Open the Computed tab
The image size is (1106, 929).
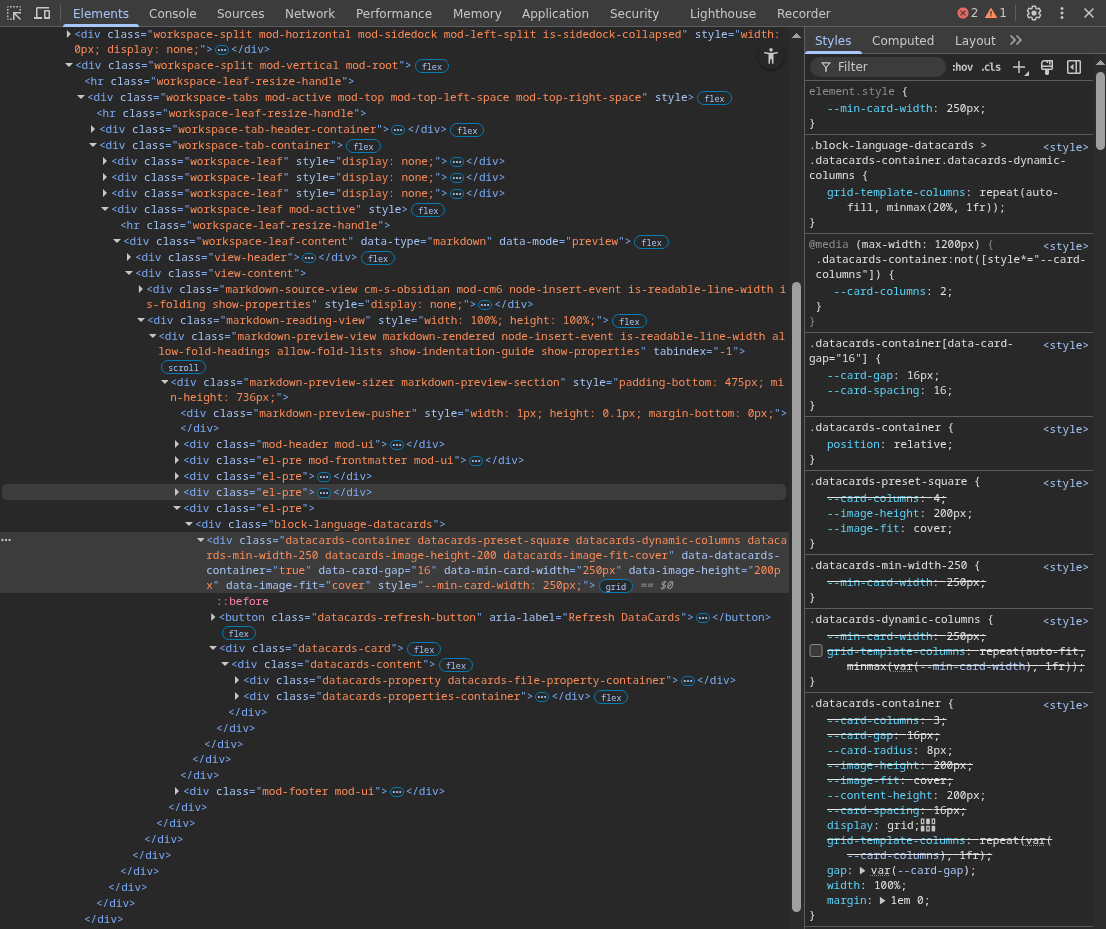tap(902, 40)
